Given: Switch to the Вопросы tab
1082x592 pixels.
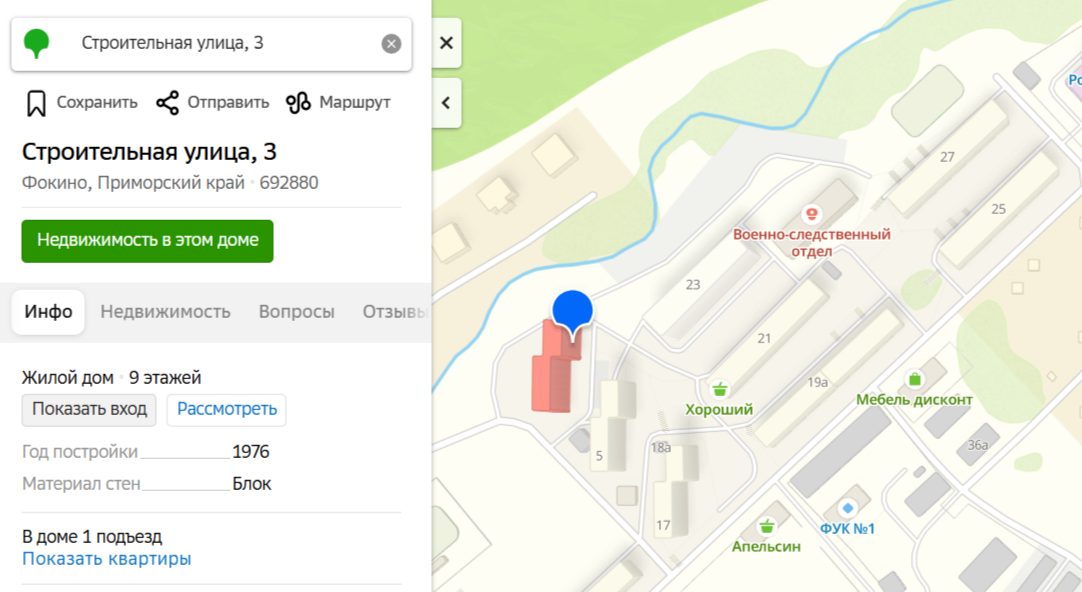Looking at the screenshot, I should click(297, 312).
